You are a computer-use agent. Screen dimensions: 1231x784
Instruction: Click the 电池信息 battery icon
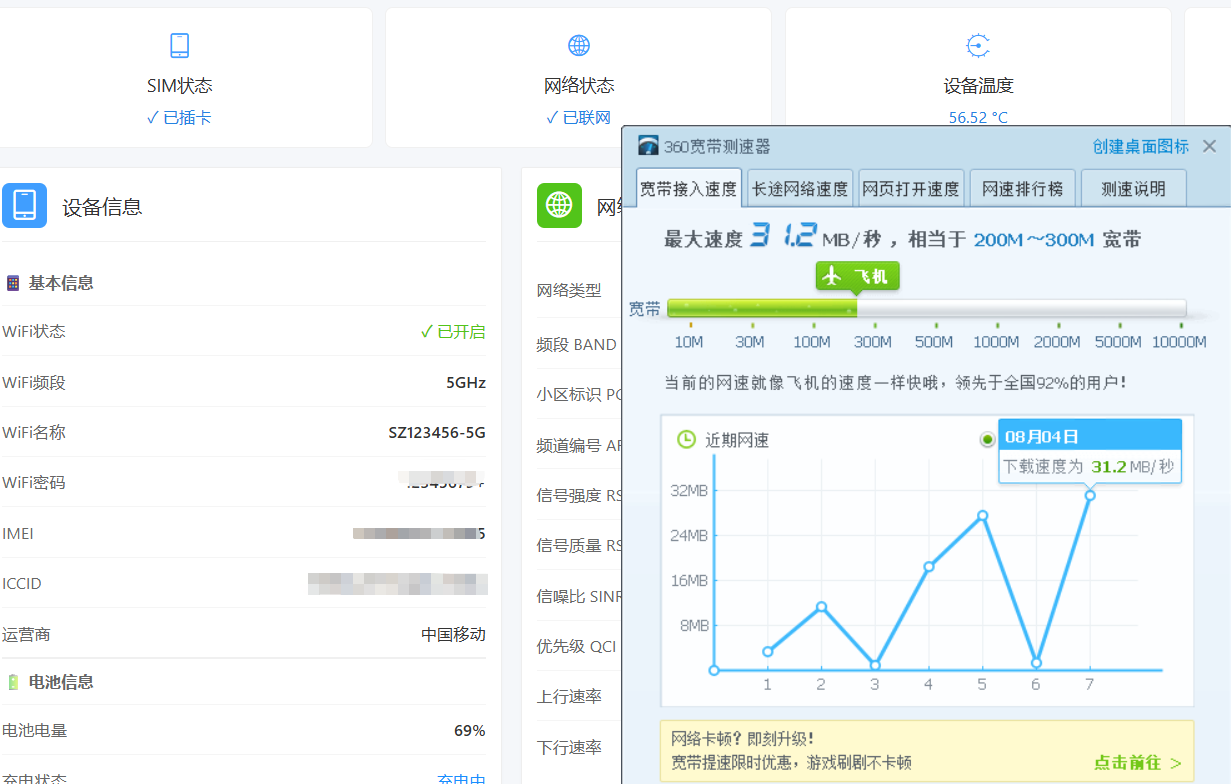tap(13, 682)
